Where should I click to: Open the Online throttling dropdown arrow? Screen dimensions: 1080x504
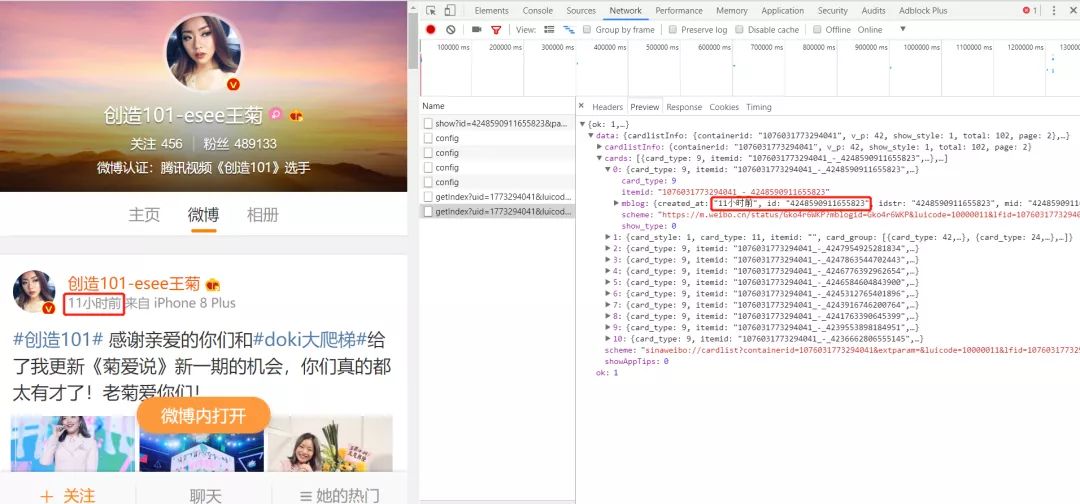[x=902, y=30]
